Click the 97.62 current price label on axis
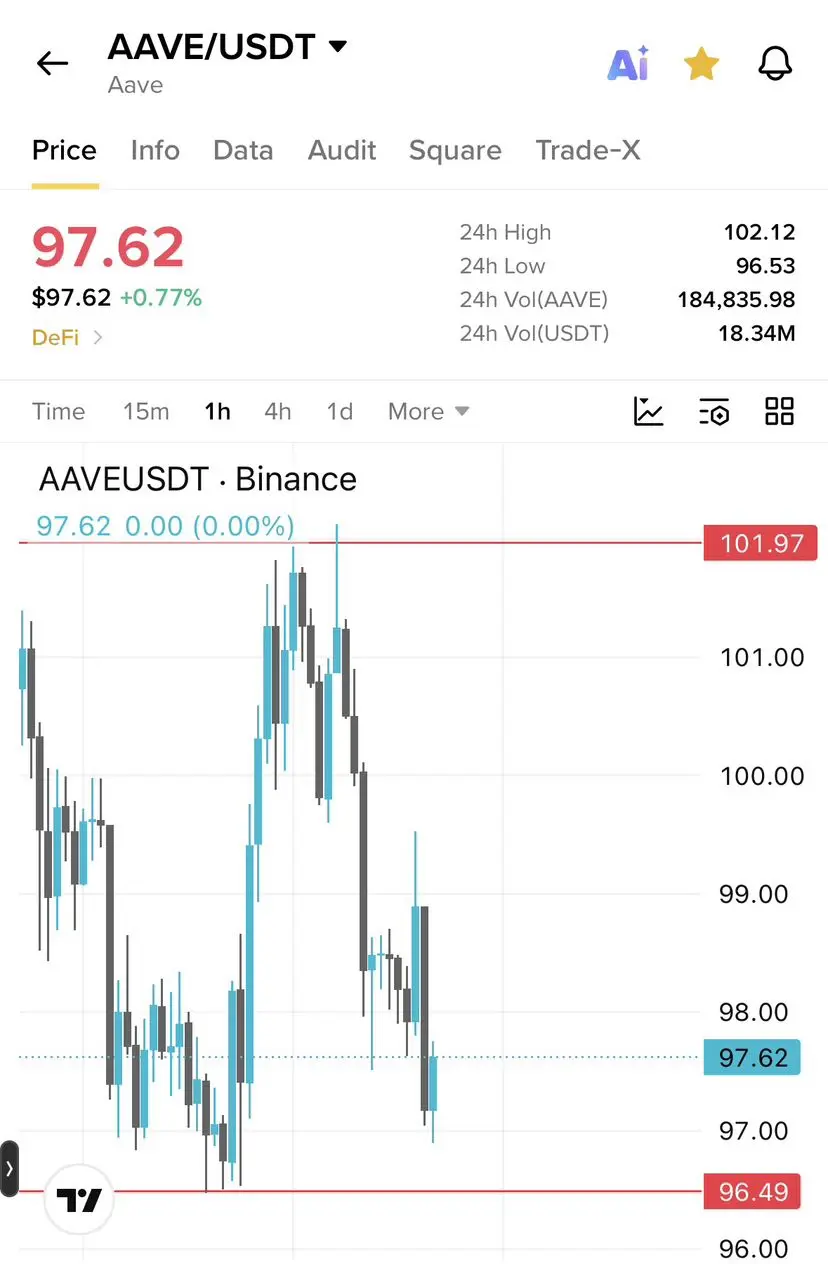Screen dimensions: 828x1264 [752, 1057]
